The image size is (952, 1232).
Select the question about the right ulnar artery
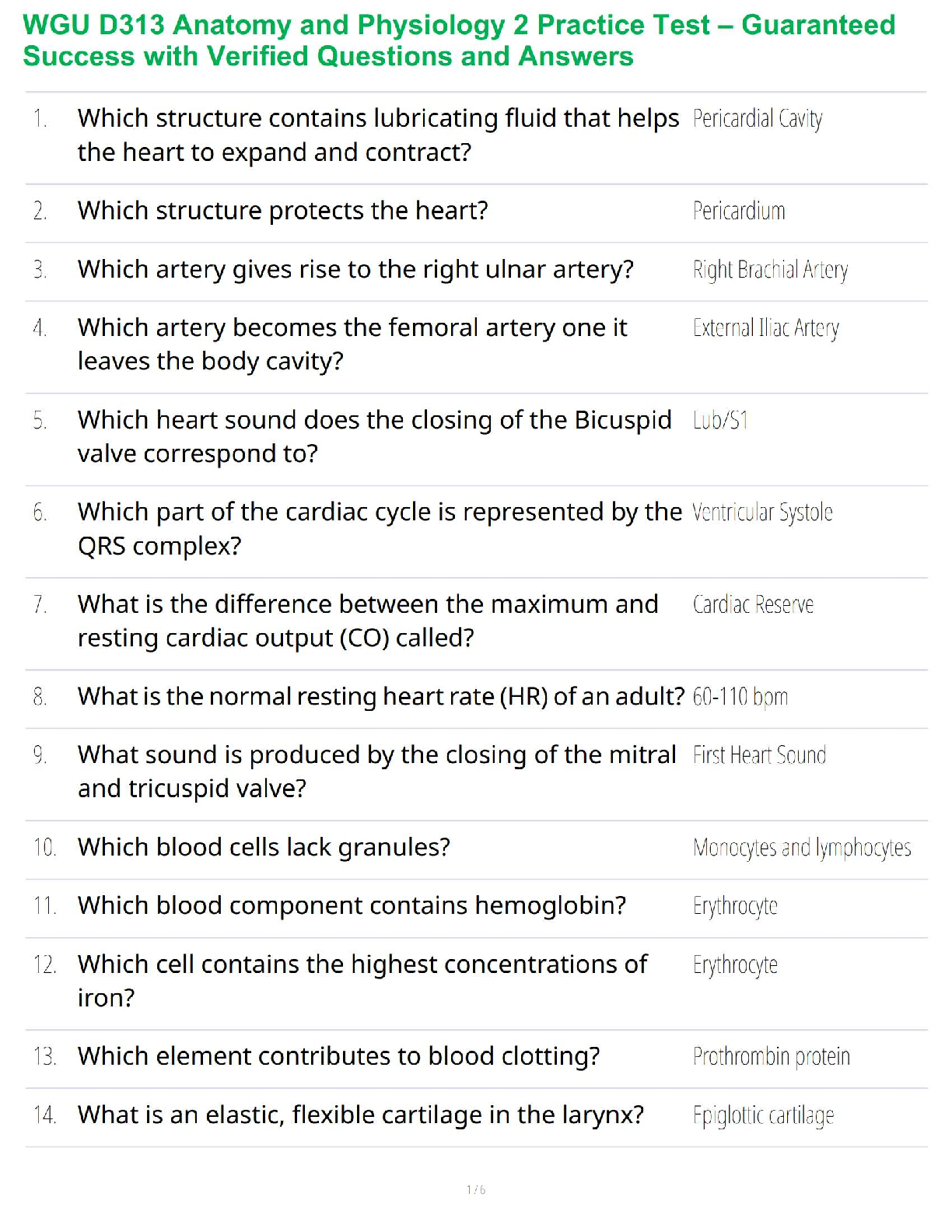click(355, 270)
